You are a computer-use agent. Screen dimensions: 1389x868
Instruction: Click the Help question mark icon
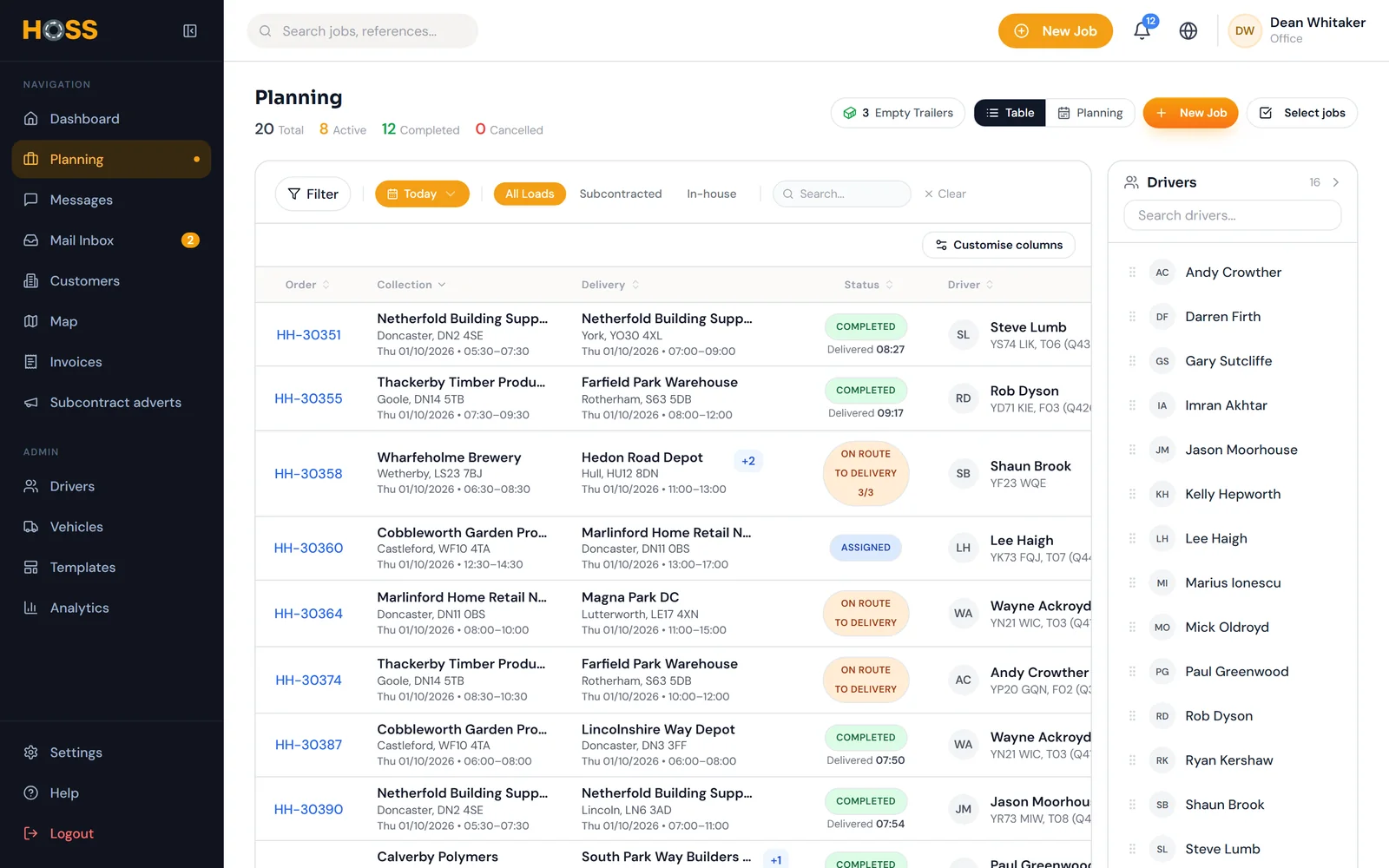[x=31, y=793]
